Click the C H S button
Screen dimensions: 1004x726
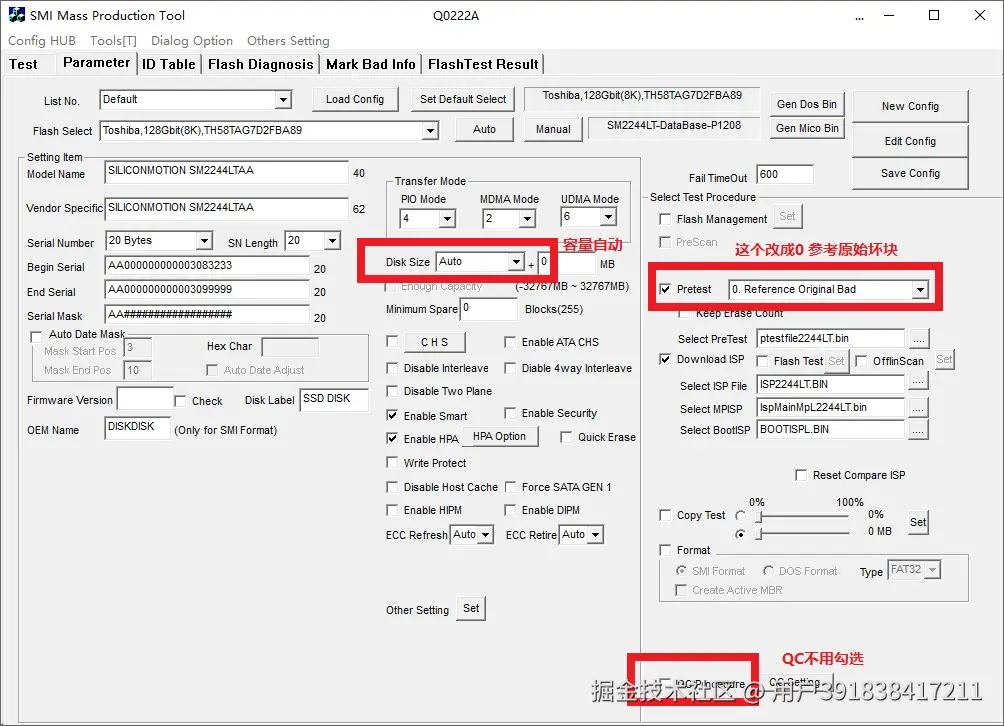[434, 342]
